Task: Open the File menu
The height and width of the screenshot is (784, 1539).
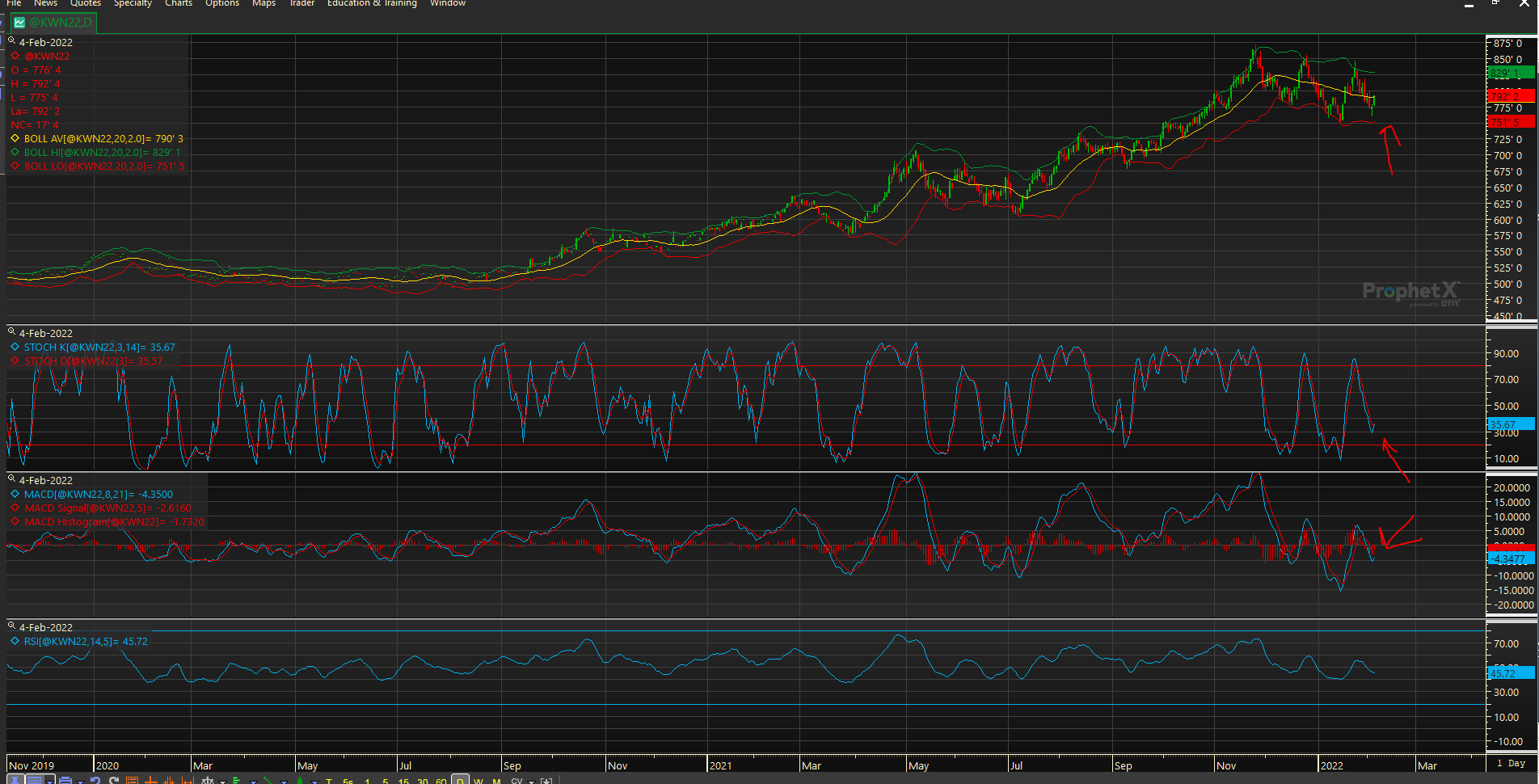Action: tap(14, 3)
